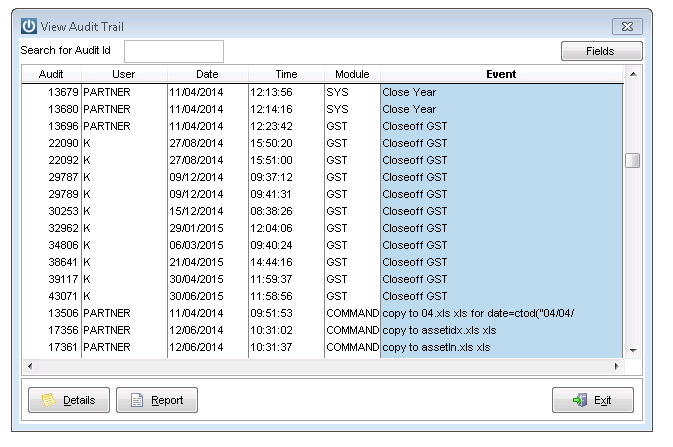673x447 pixels.
Task: Open the Fields button
Action: pos(601,51)
